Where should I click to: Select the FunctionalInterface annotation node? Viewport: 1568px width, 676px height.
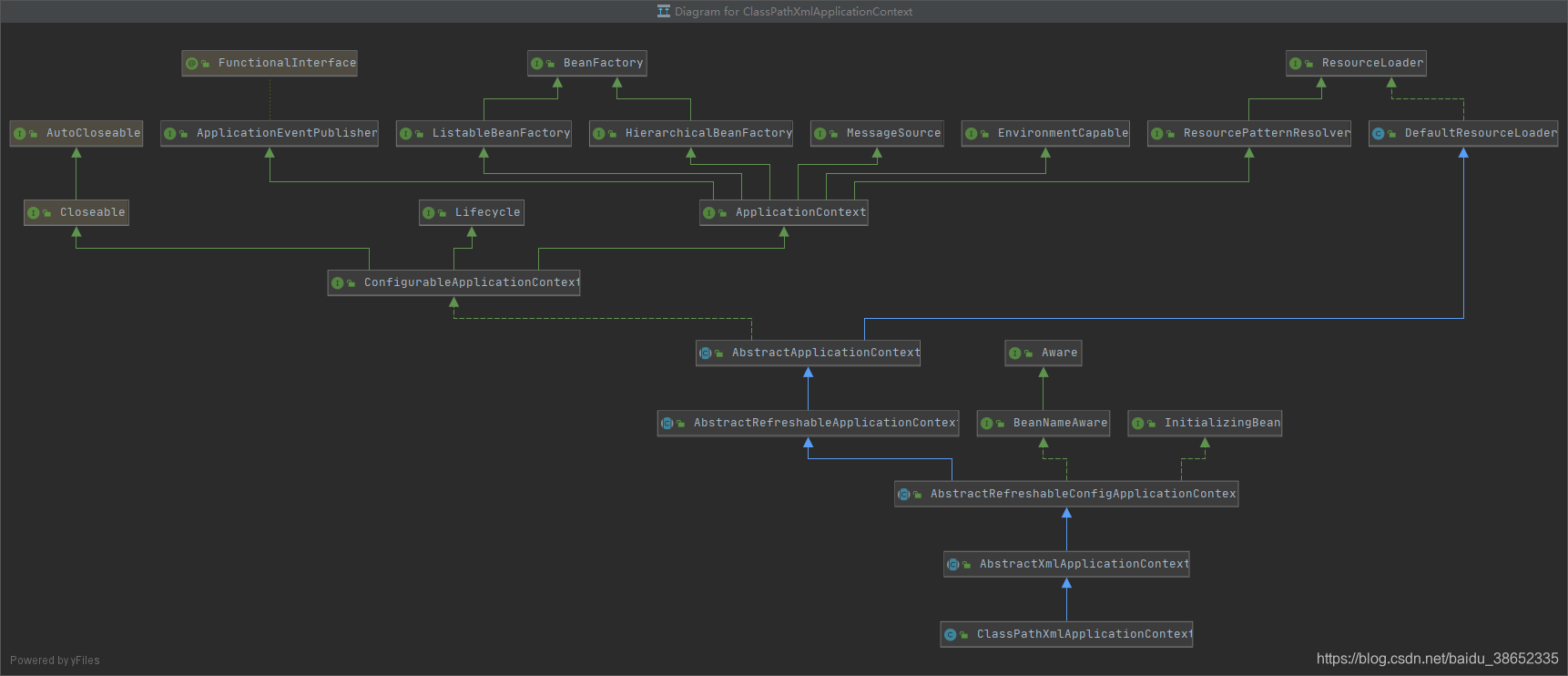tap(270, 63)
